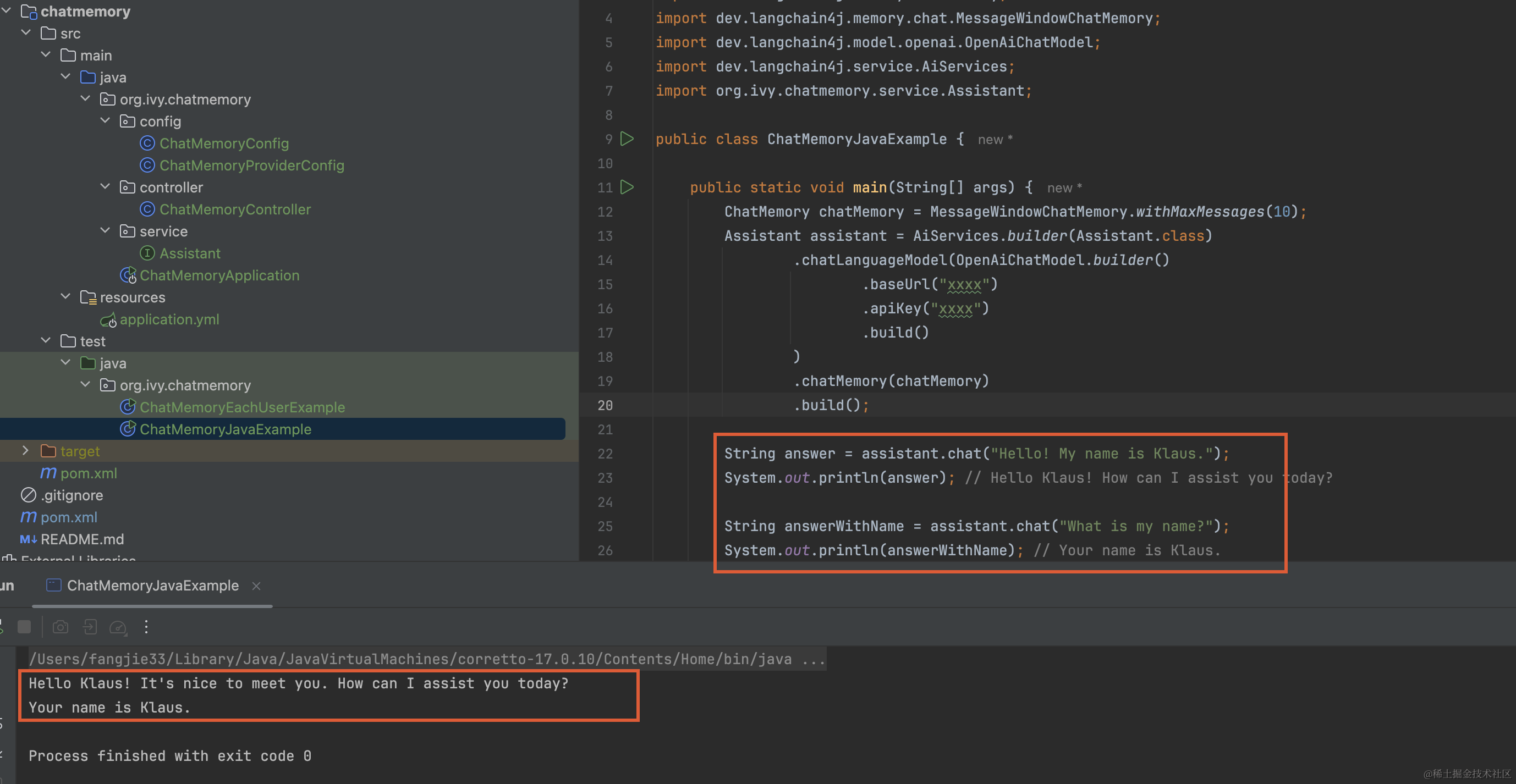Click the orange target folder icon
The image size is (1516, 784).
tap(48, 451)
